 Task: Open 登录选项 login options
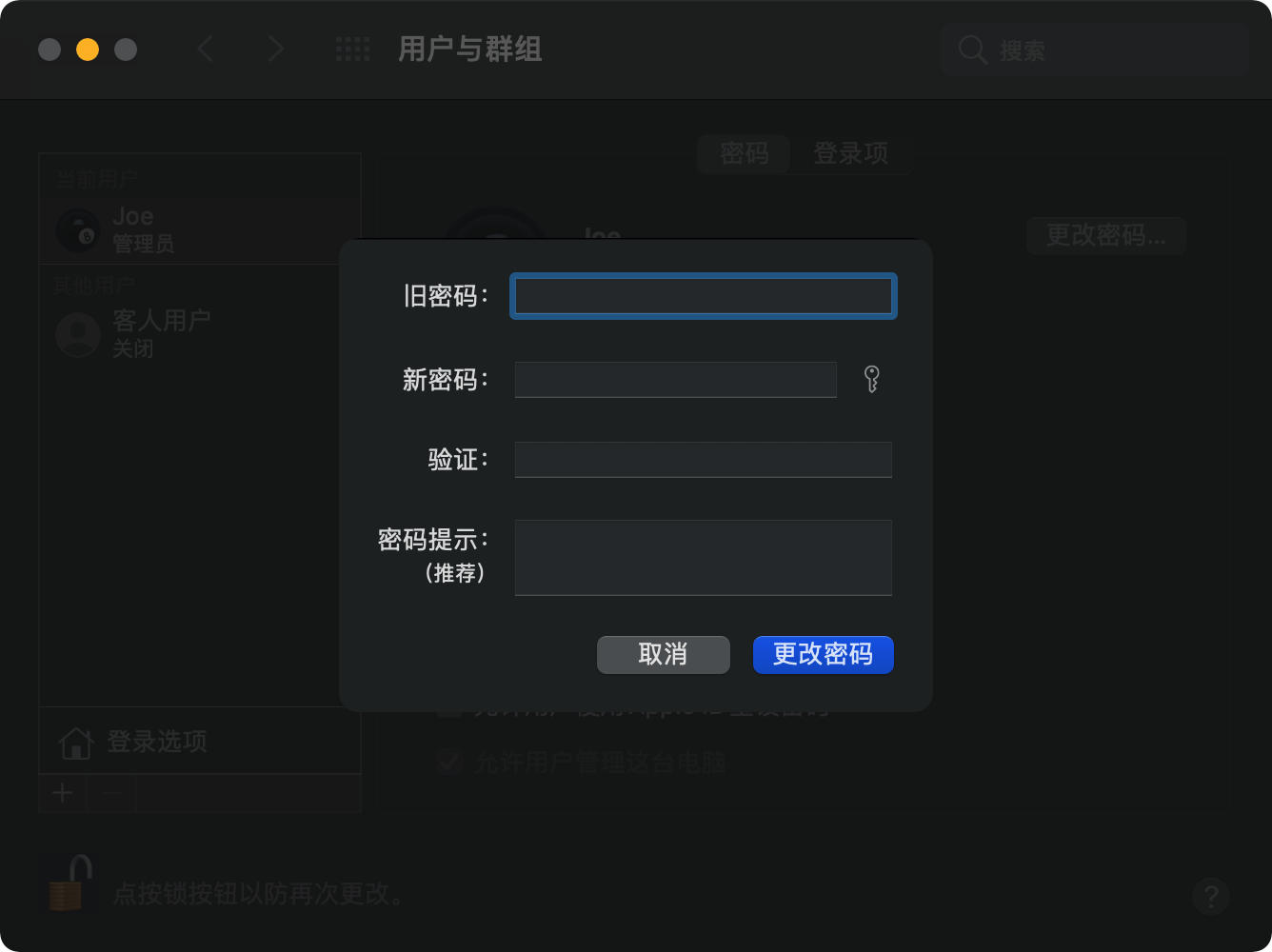click(x=200, y=741)
